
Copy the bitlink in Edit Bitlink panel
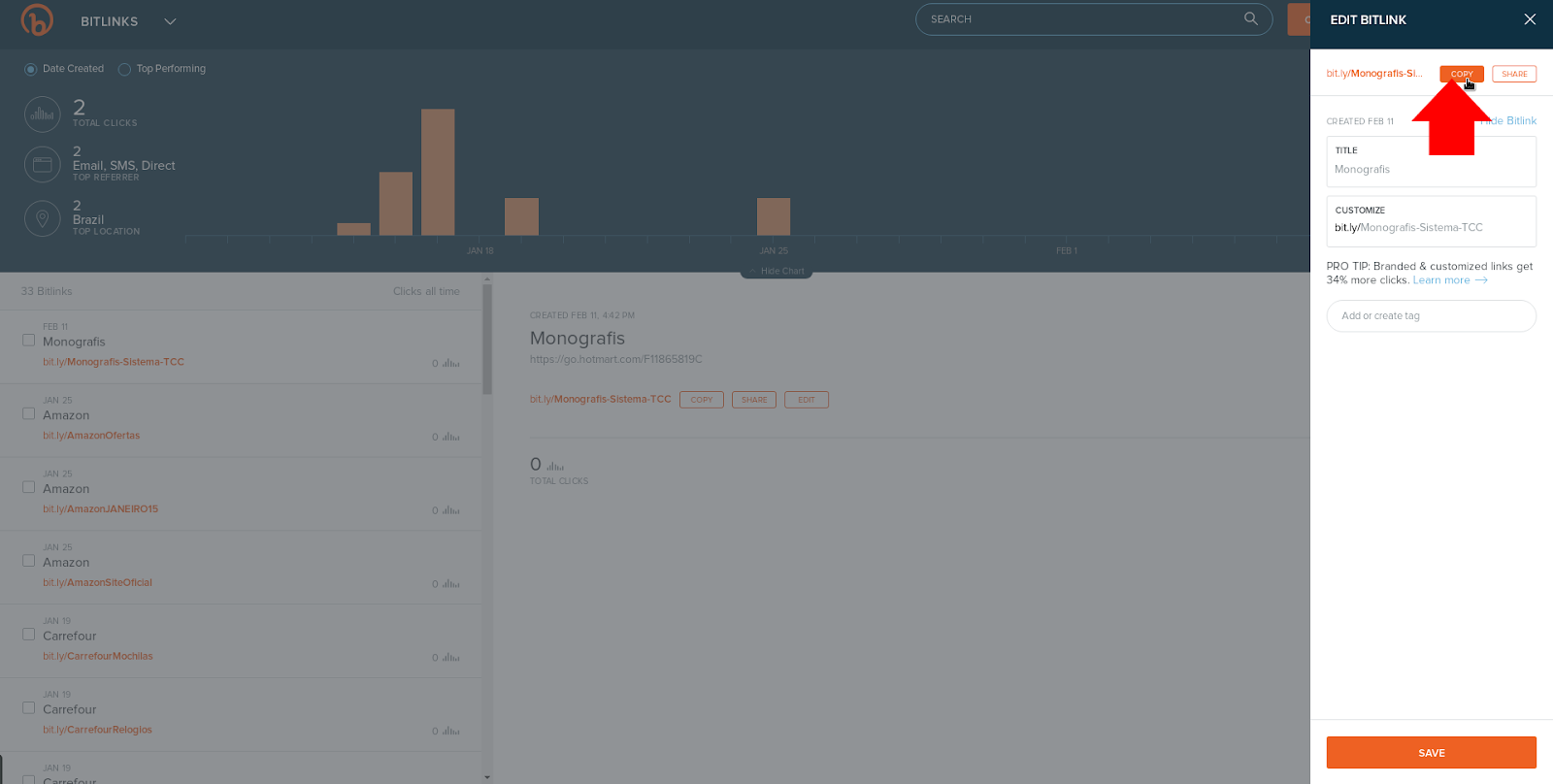click(1462, 74)
